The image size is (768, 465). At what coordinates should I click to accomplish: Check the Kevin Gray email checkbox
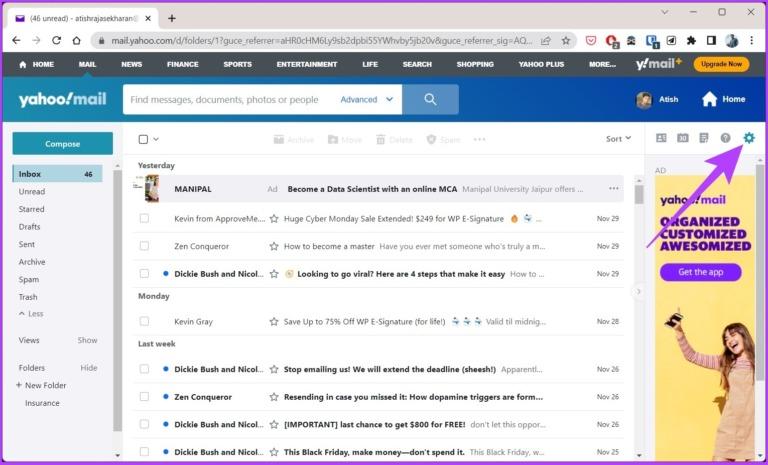144,321
